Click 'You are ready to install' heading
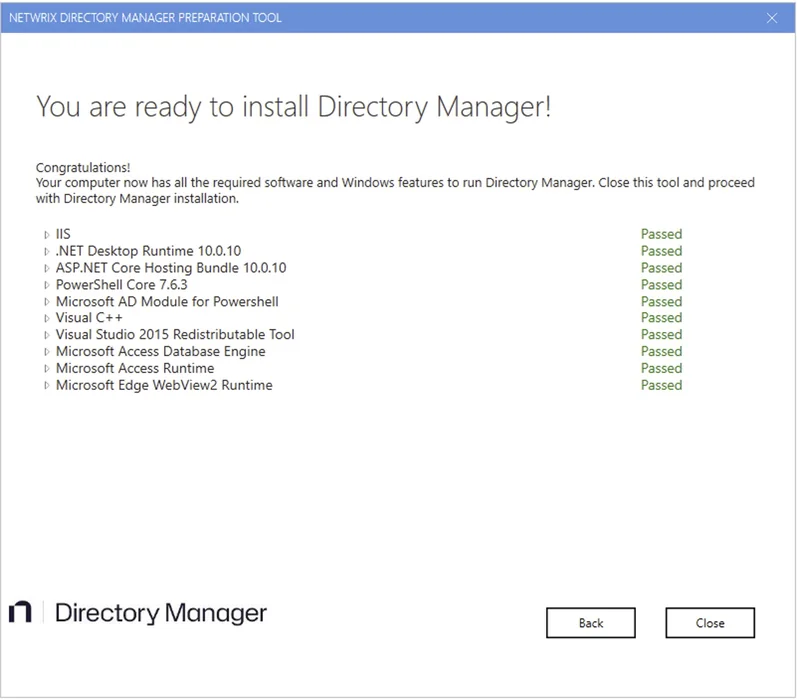 tap(293, 107)
